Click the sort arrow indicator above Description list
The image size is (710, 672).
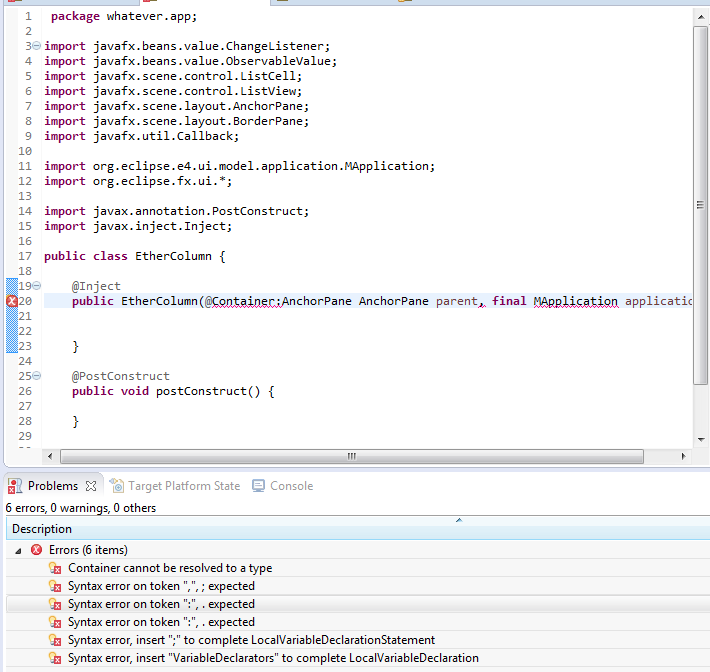tap(459, 520)
